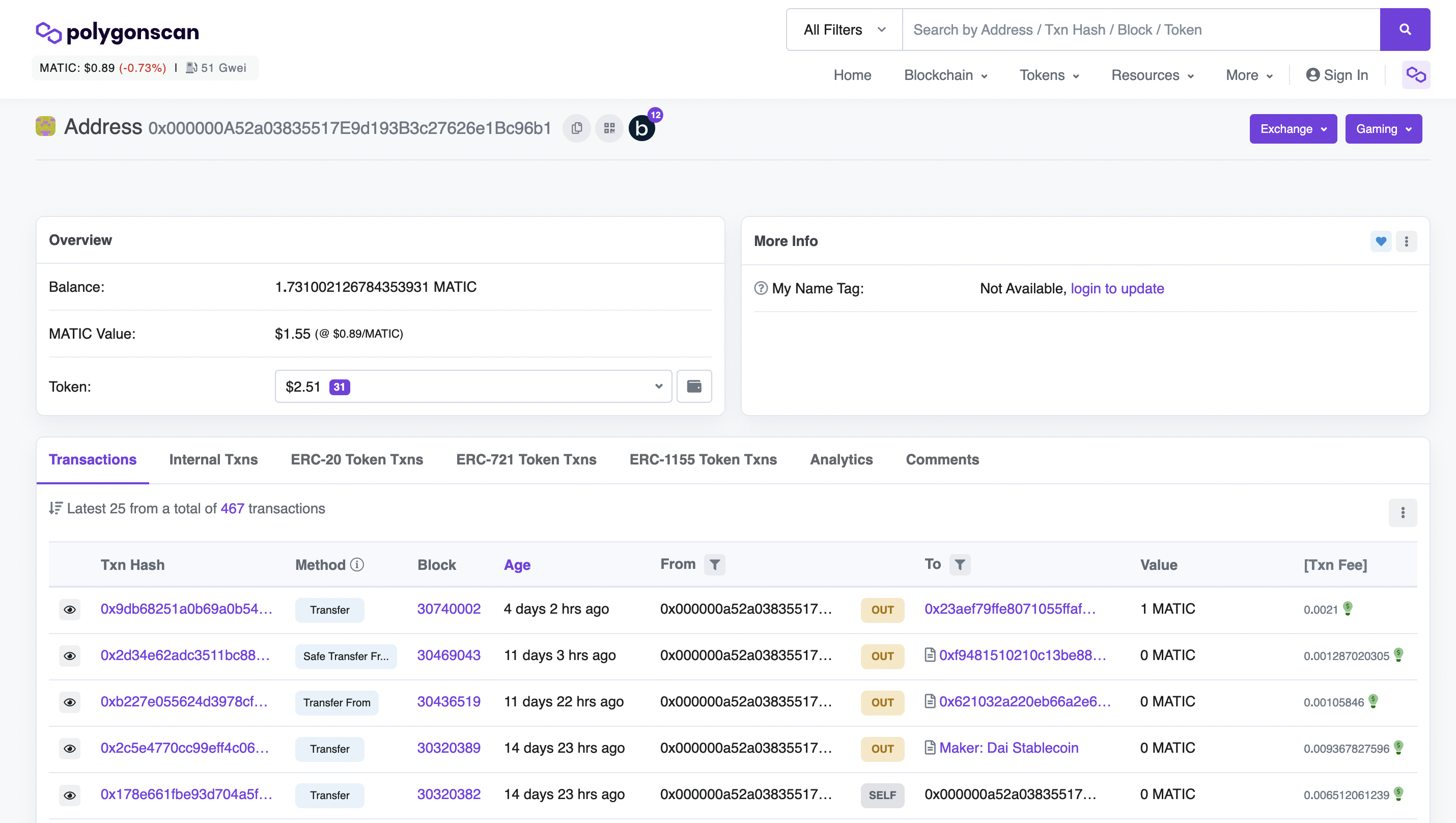Image resolution: width=1456 pixels, height=823 pixels.
Task: Open the Blockscan chat 'b' icon
Action: (641, 128)
